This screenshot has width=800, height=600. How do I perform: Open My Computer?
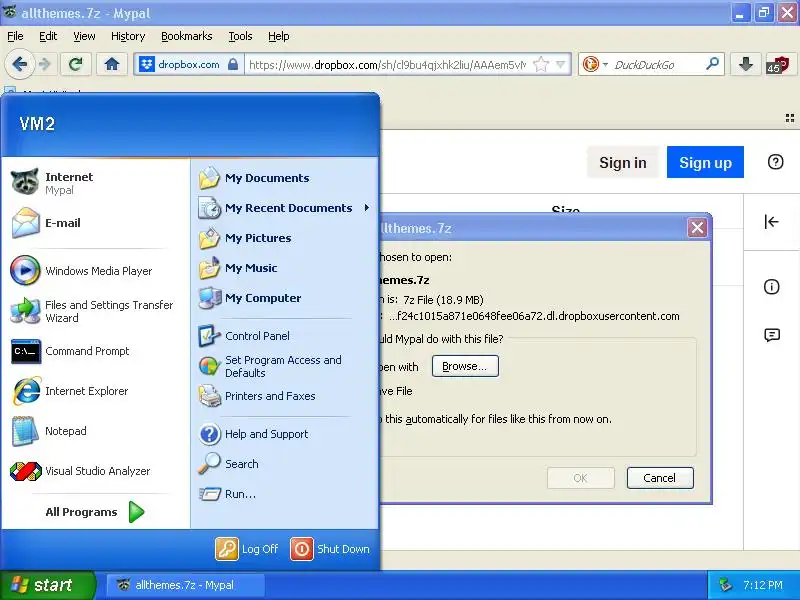pos(284,298)
